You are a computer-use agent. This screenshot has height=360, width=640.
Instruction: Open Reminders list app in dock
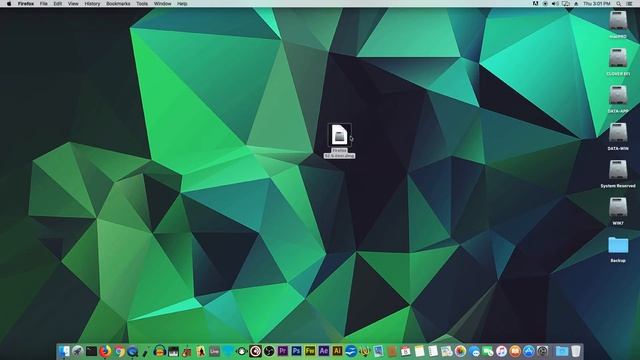point(433,351)
